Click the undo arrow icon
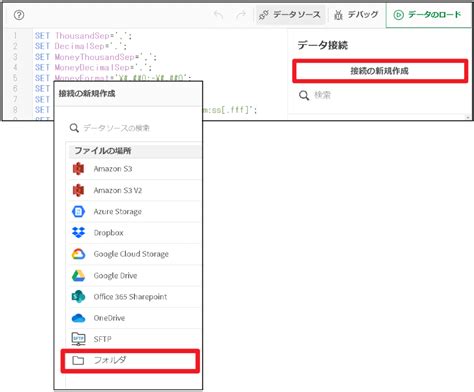This screenshot has height=392, width=474. 218,15
